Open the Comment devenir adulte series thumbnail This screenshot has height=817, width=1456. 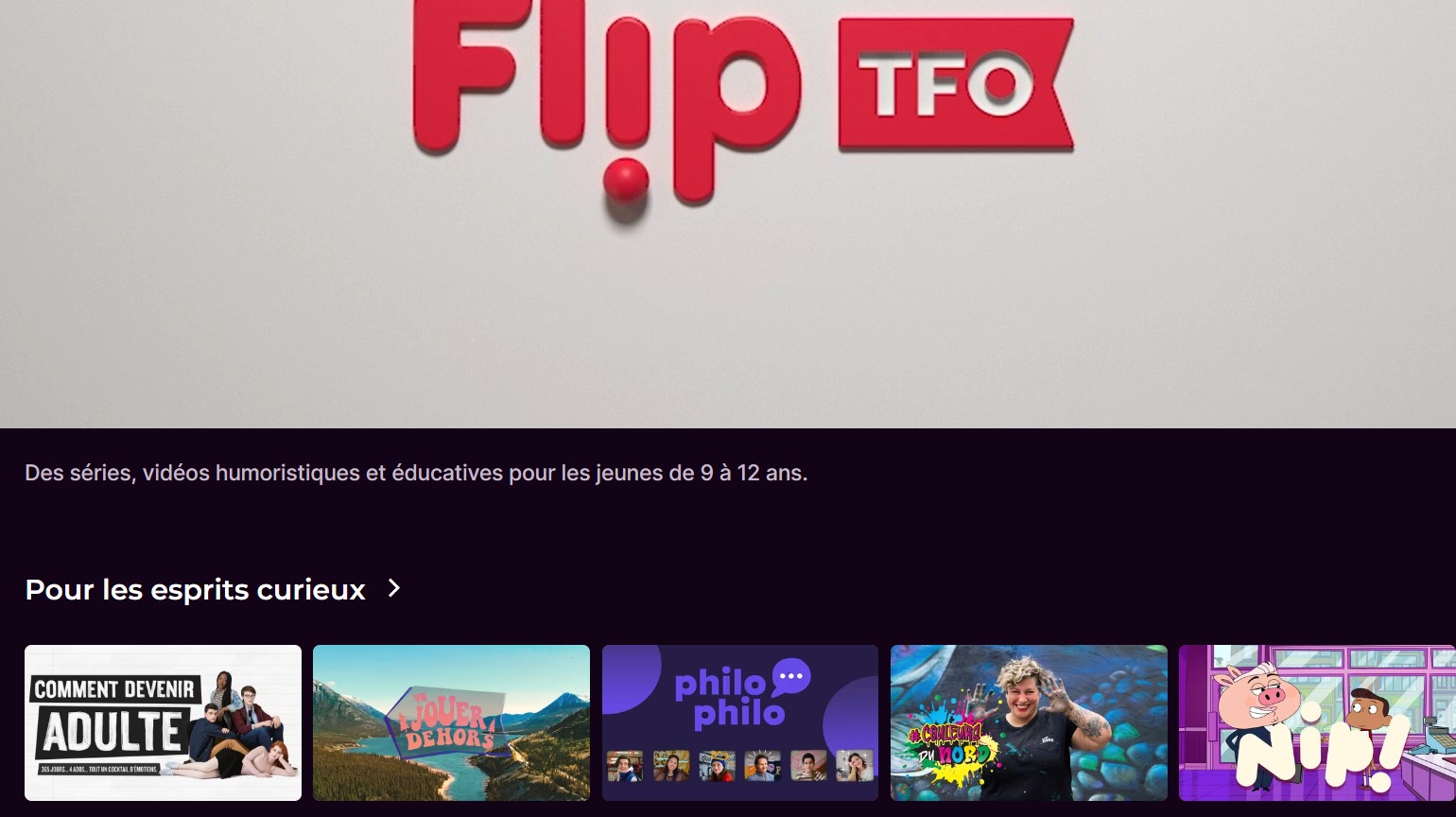point(163,722)
